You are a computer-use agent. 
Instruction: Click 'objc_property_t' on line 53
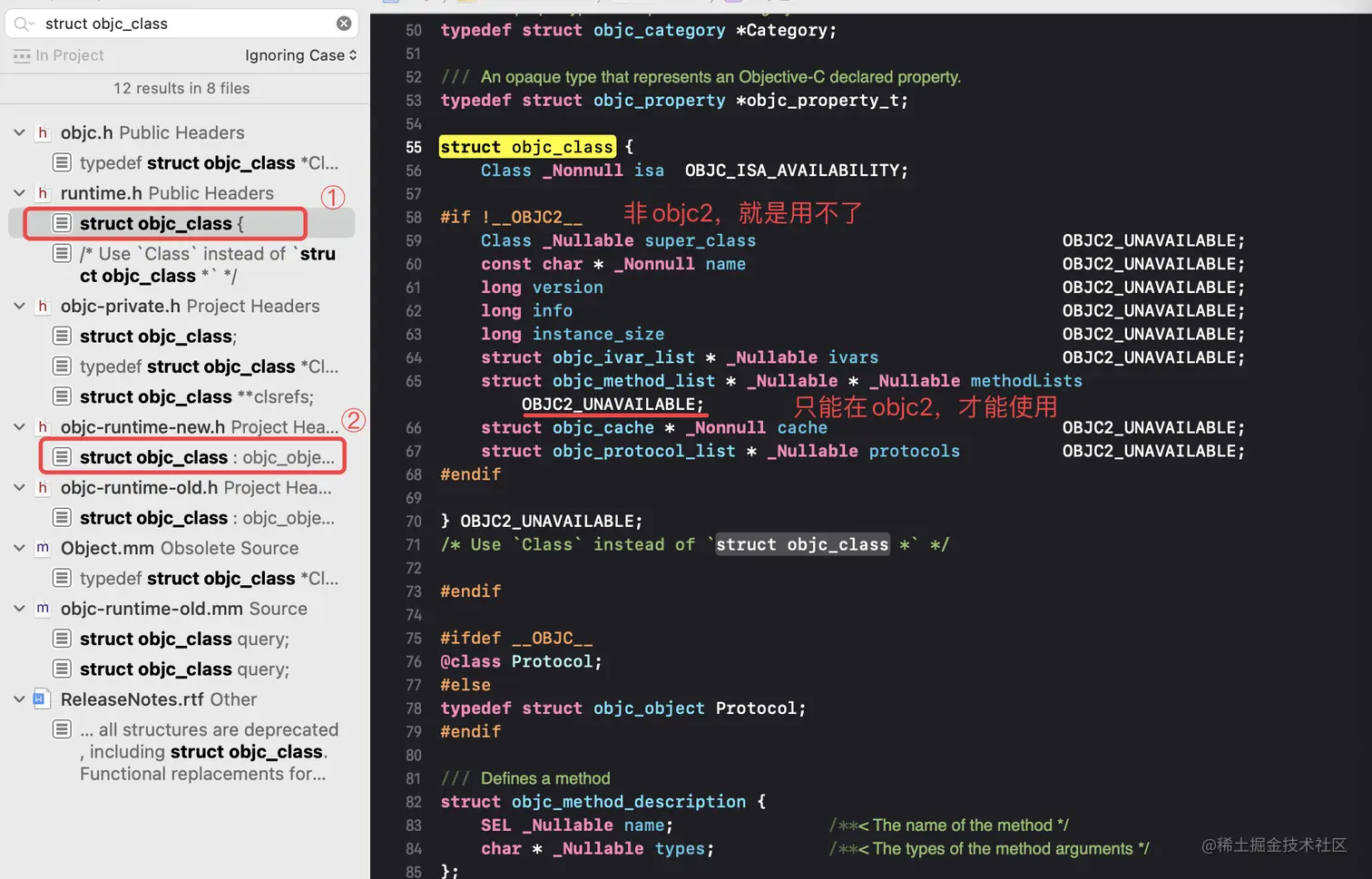click(822, 100)
